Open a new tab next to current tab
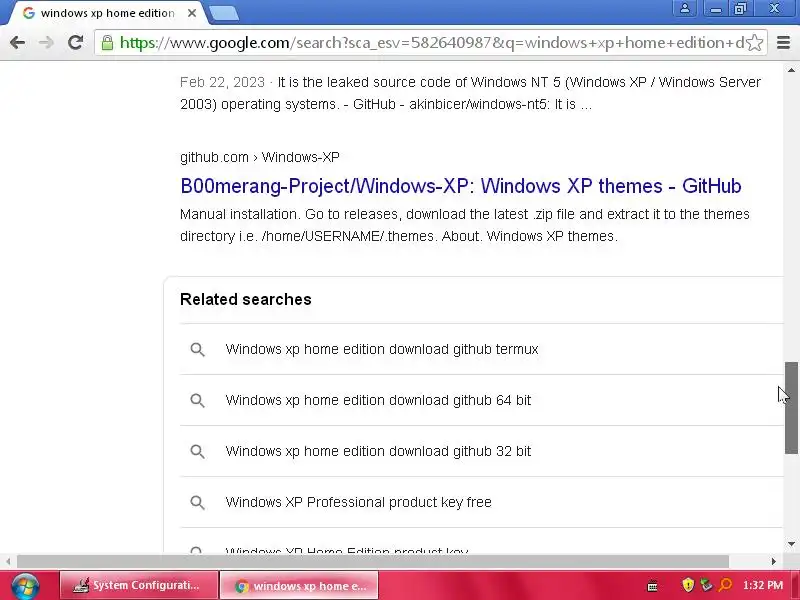The width and height of the screenshot is (800, 600). tap(224, 14)
